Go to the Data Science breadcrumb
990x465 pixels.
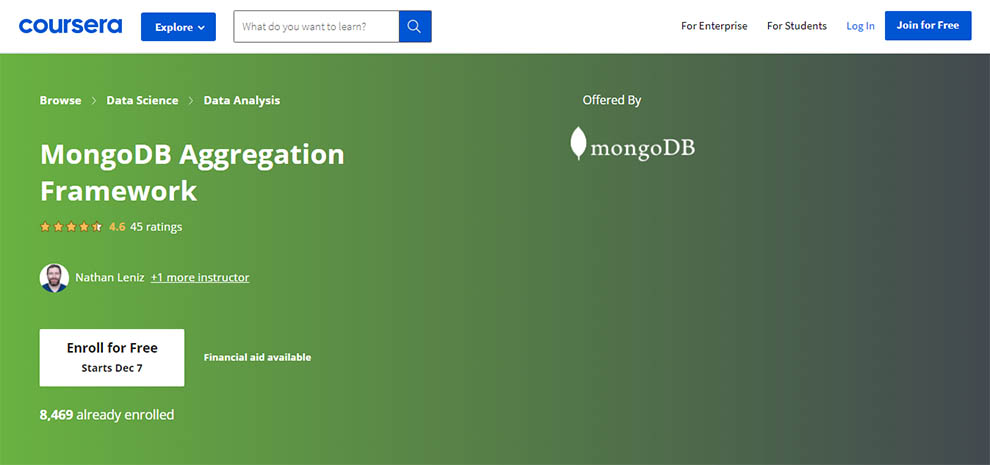pyautogui.click(x=142, y=100)
